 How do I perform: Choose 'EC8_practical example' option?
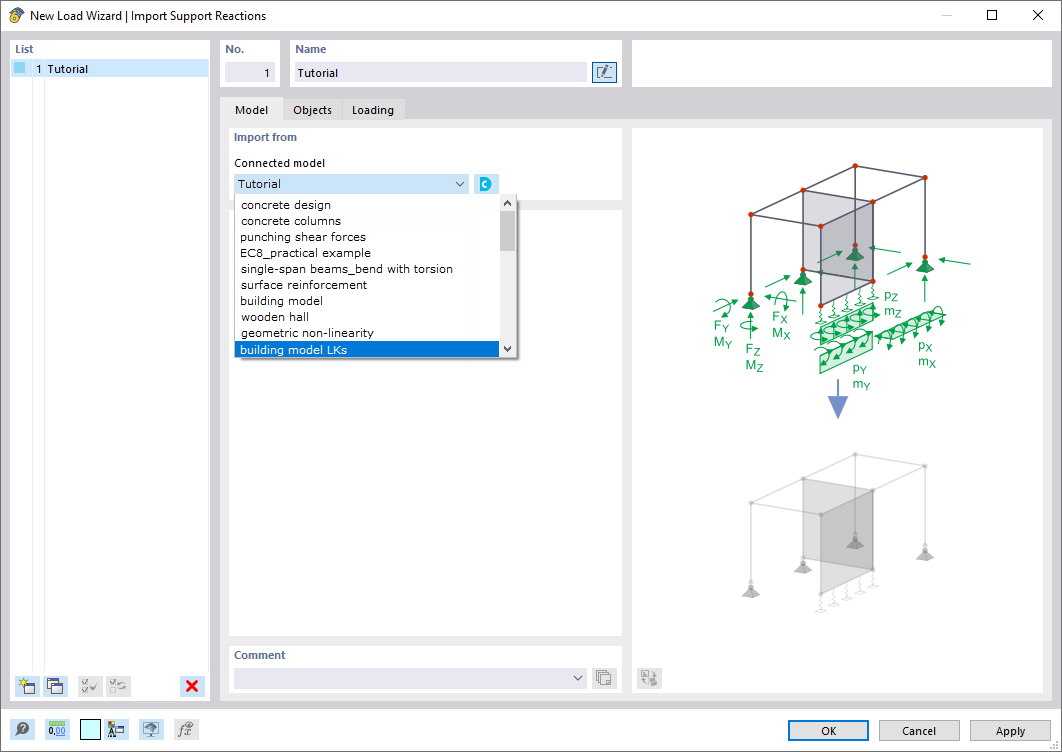click(366, 253)
